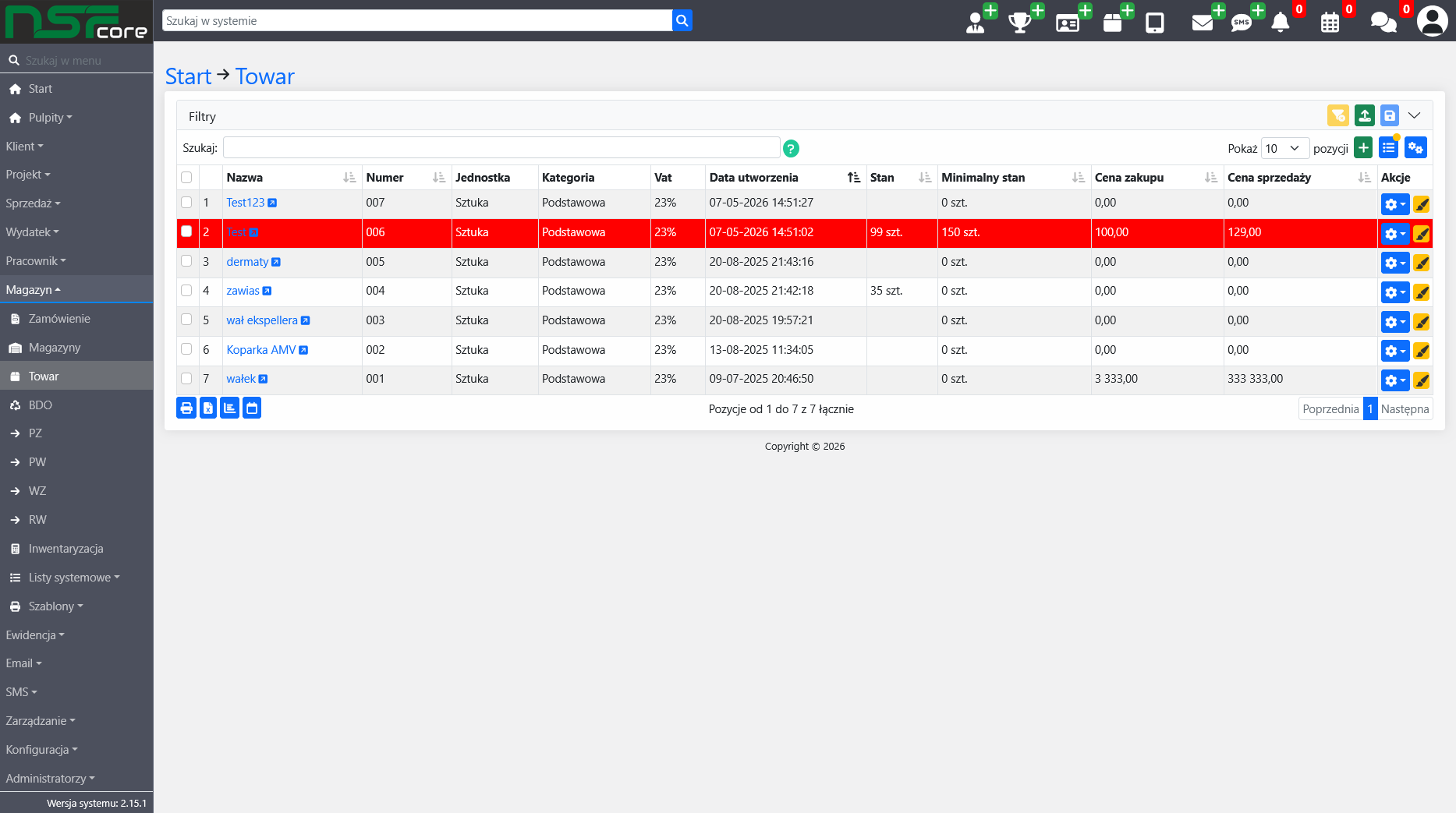This screenshot has height=813, width=1456.
Task: Click the yellow edit icon for Test123 row
Action: pos(1422,205)
